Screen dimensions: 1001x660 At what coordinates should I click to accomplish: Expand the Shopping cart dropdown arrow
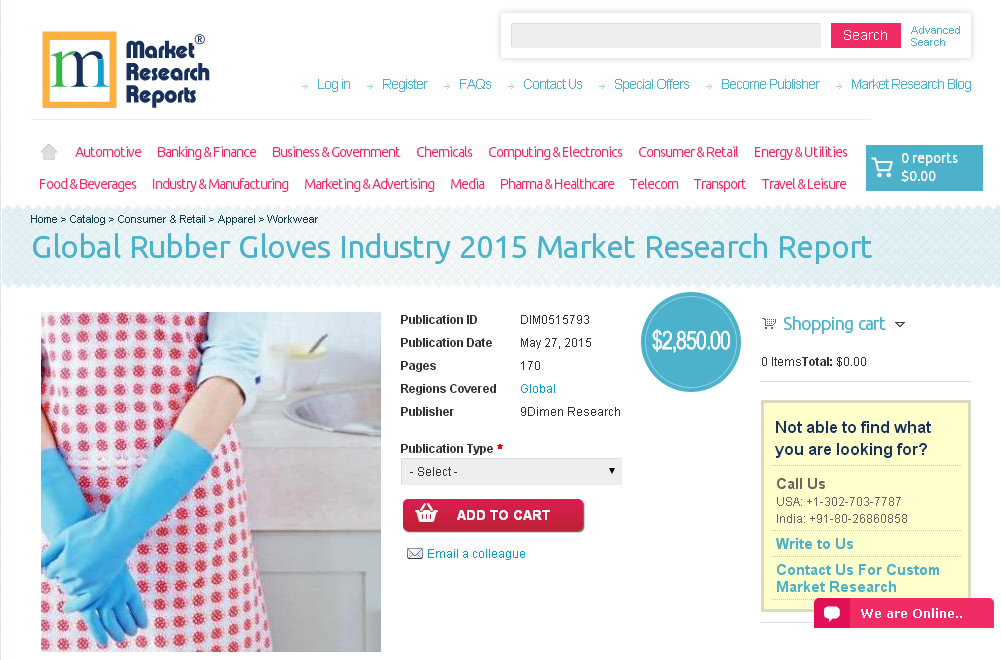tap(900, 324)
